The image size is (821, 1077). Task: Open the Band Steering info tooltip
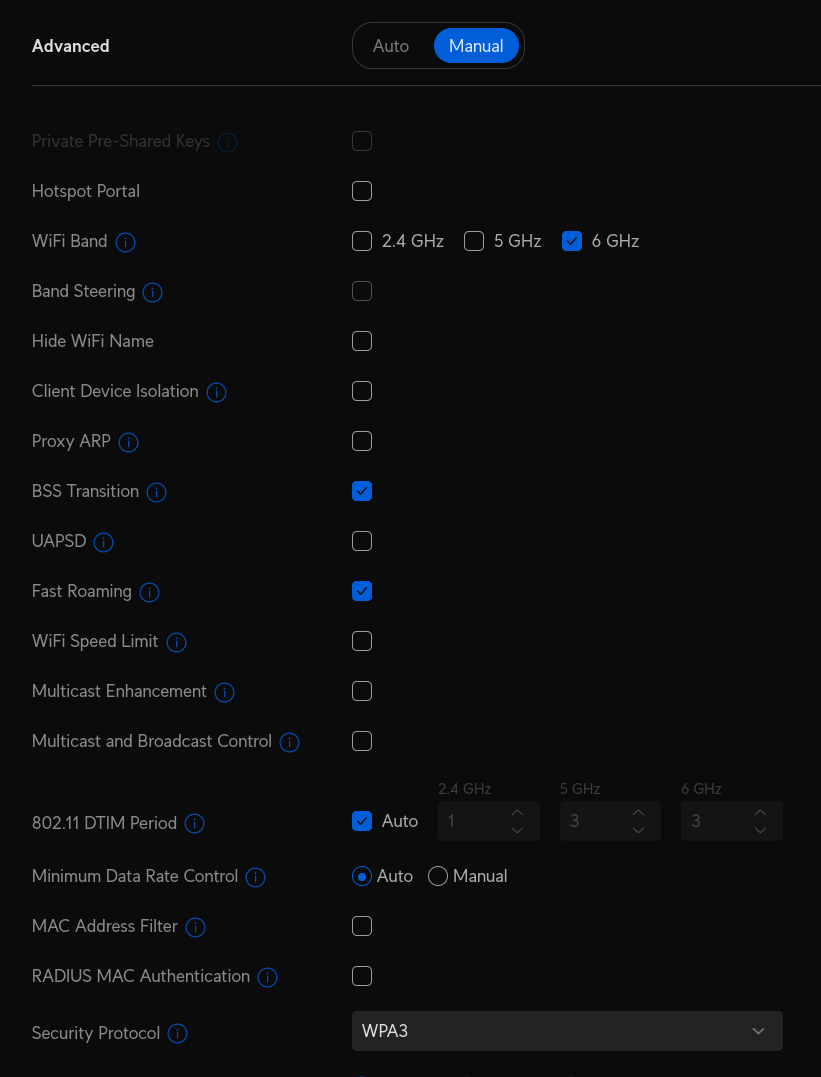click(x=152, y=292)
